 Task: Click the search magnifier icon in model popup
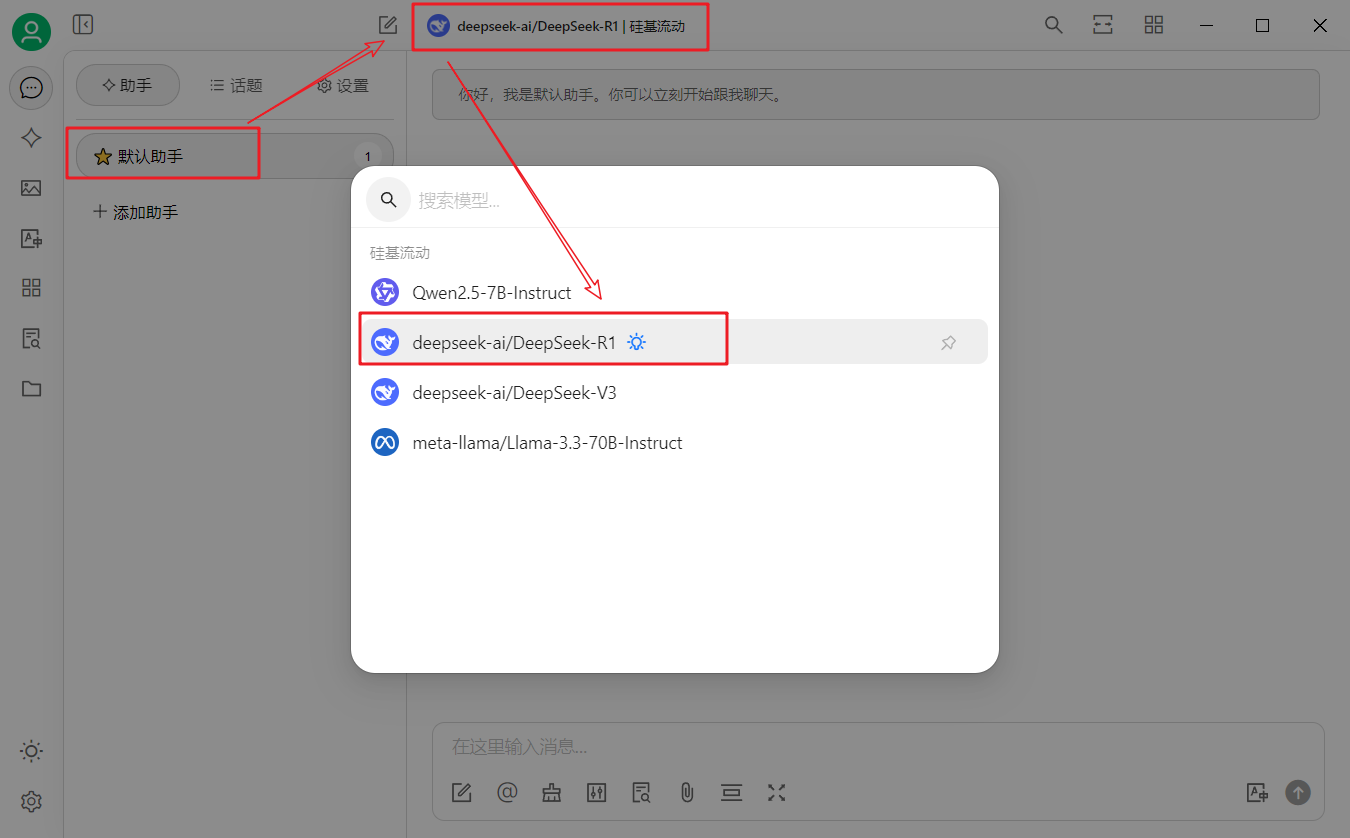click(x=389, y=200)
